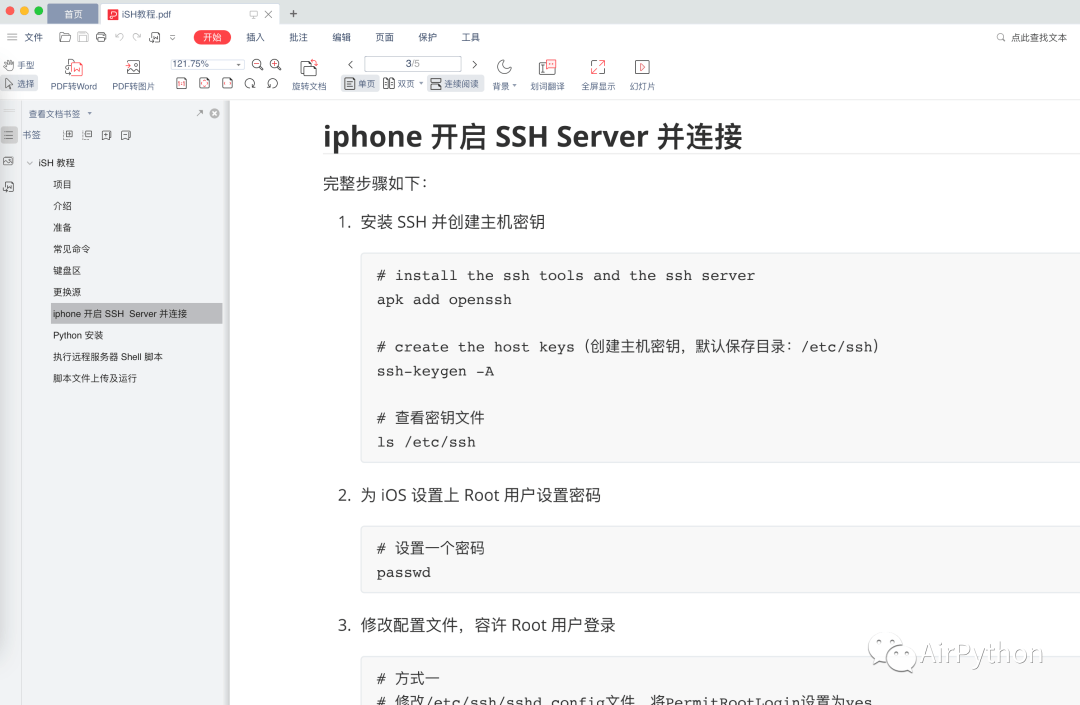Select the 常见命令 bookmark

72,249
